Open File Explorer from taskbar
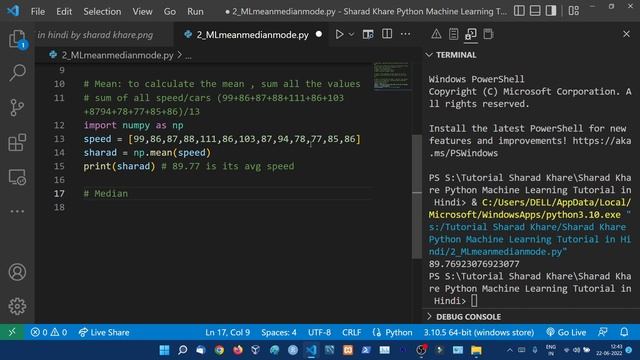 coord(476,350)
